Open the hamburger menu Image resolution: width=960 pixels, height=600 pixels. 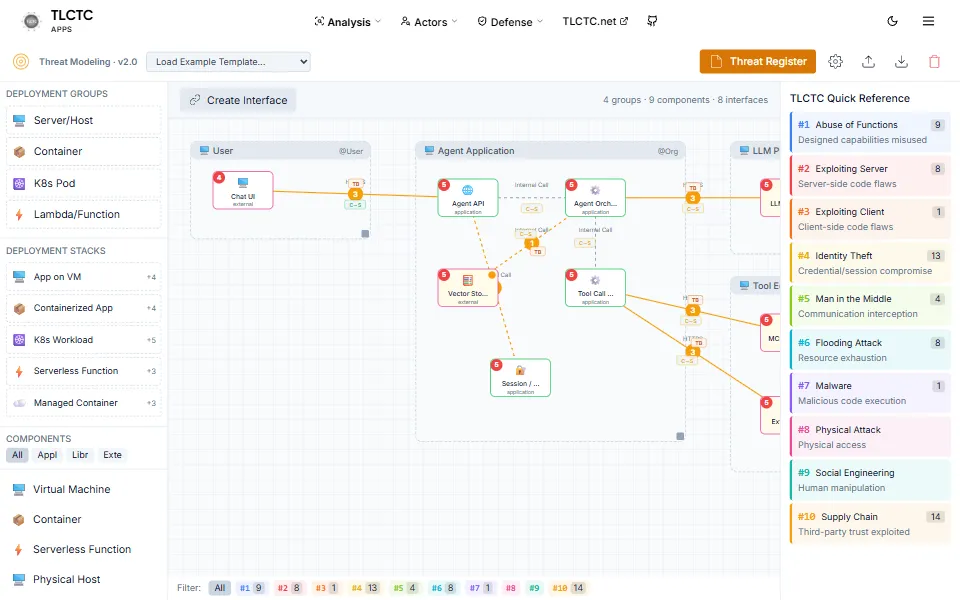[928, 21]
